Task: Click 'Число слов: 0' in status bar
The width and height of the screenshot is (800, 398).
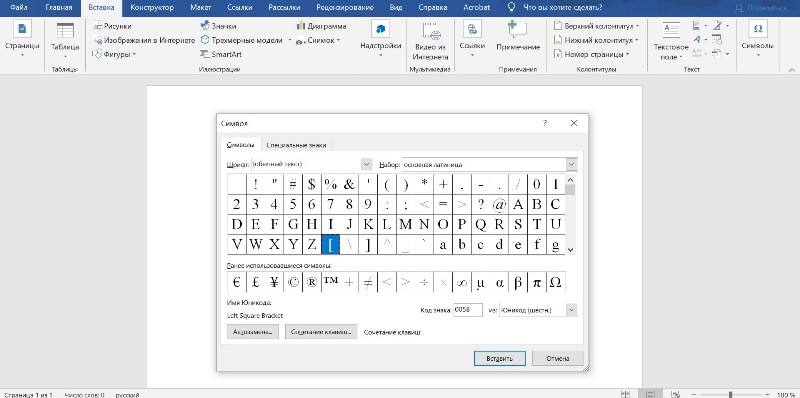Action: [85, 394]
